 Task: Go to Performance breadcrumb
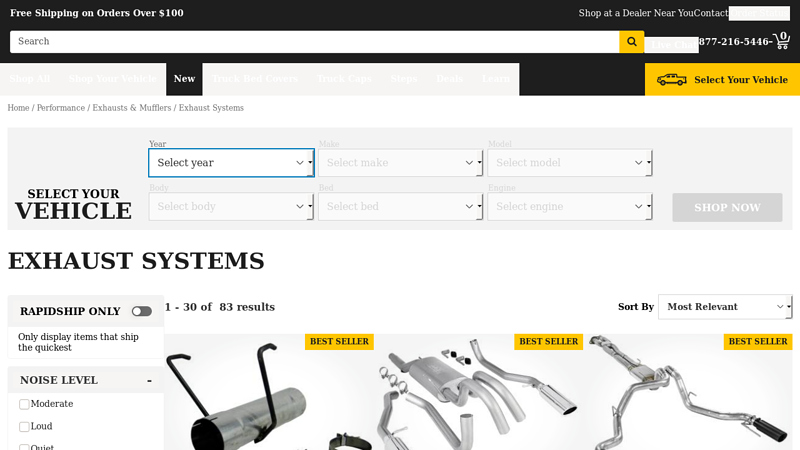pos(61,108)
